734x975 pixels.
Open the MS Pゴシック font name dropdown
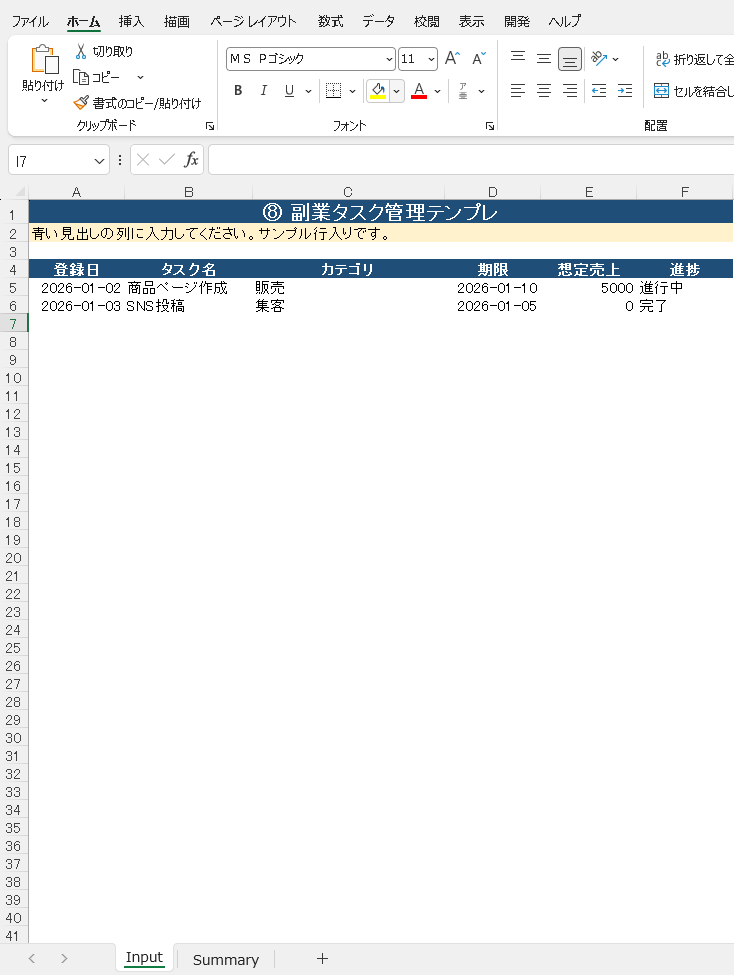point(389,59)
